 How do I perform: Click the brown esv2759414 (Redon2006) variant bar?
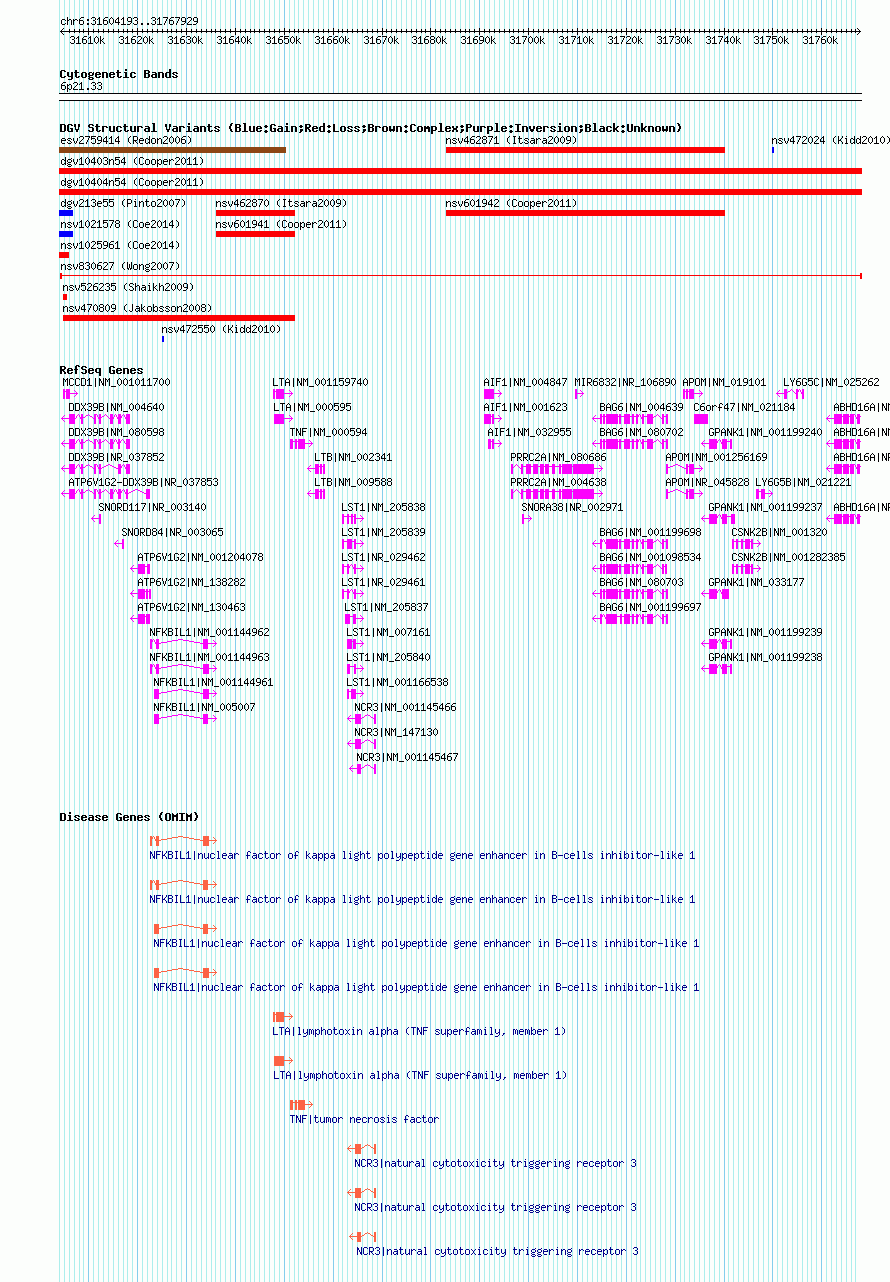pos(172,150)
